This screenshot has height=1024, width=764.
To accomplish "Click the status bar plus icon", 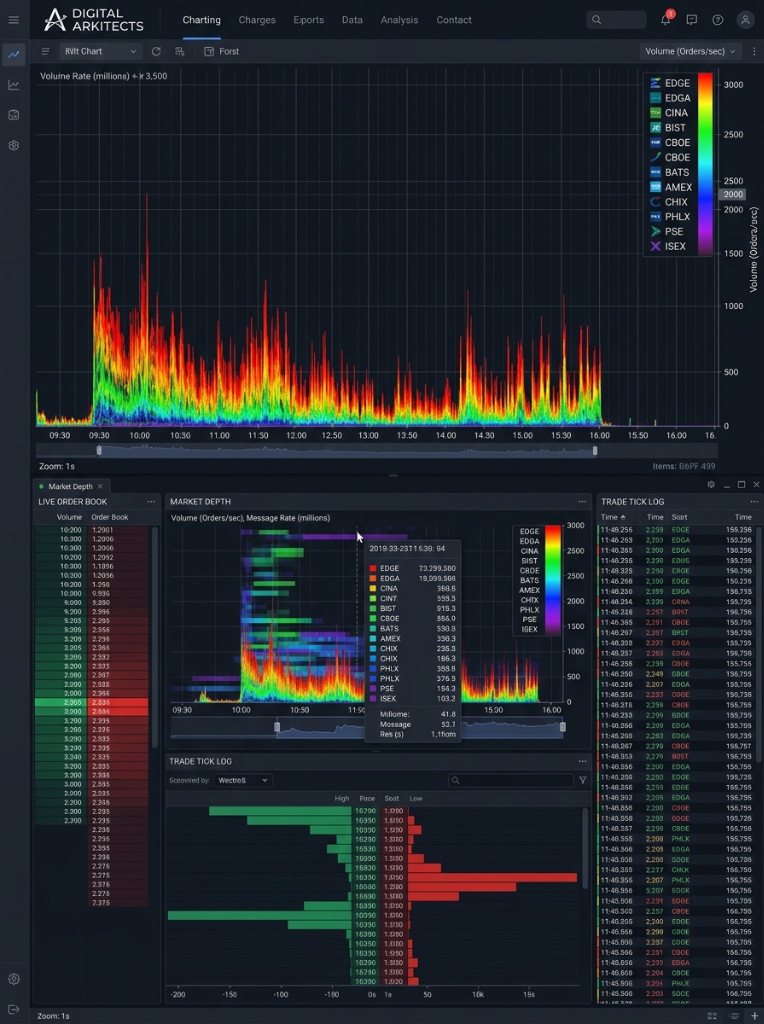I will click(755, 1016).
